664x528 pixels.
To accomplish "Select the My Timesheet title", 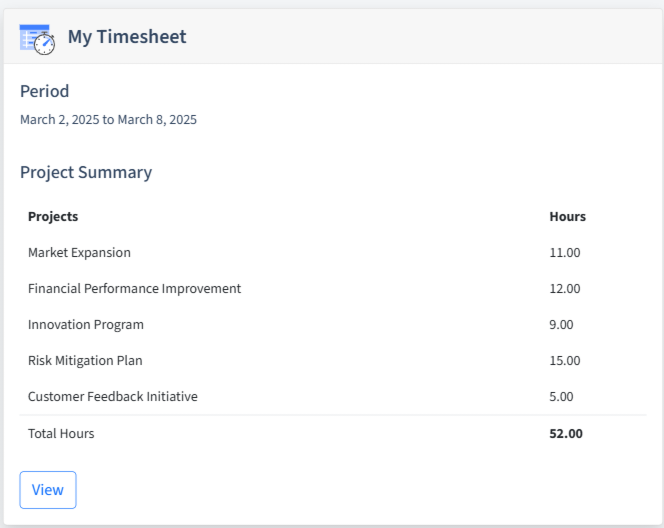I will 127,36.
